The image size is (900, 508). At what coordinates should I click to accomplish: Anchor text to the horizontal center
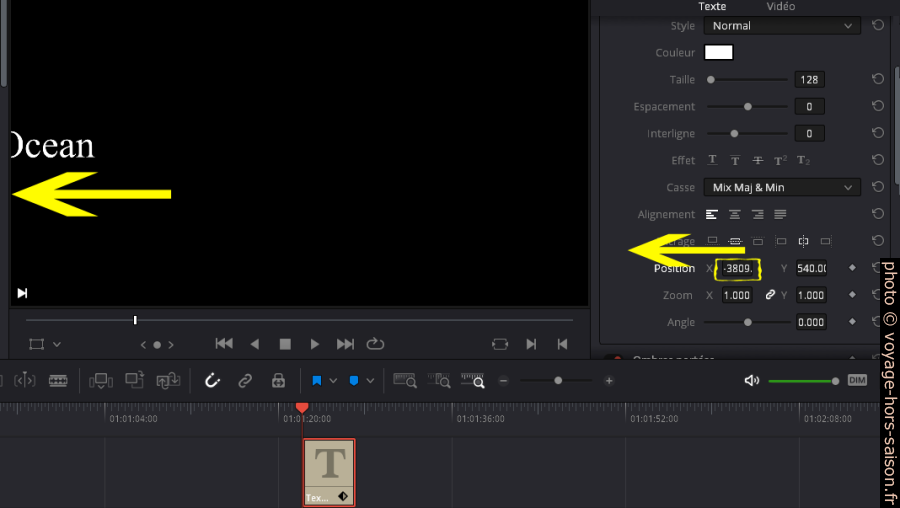(x=804, y=241)
